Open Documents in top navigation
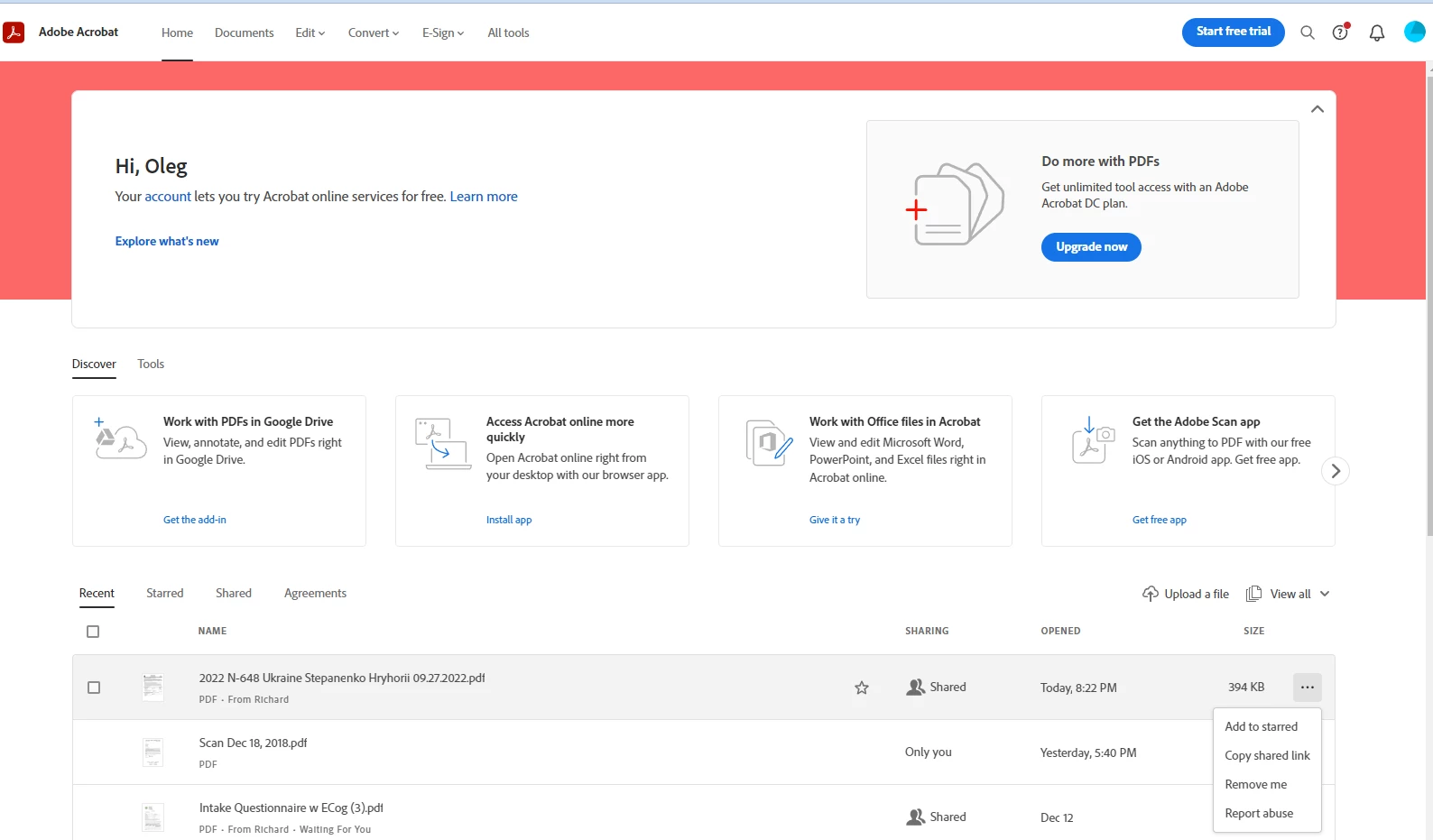 point(244,32)
